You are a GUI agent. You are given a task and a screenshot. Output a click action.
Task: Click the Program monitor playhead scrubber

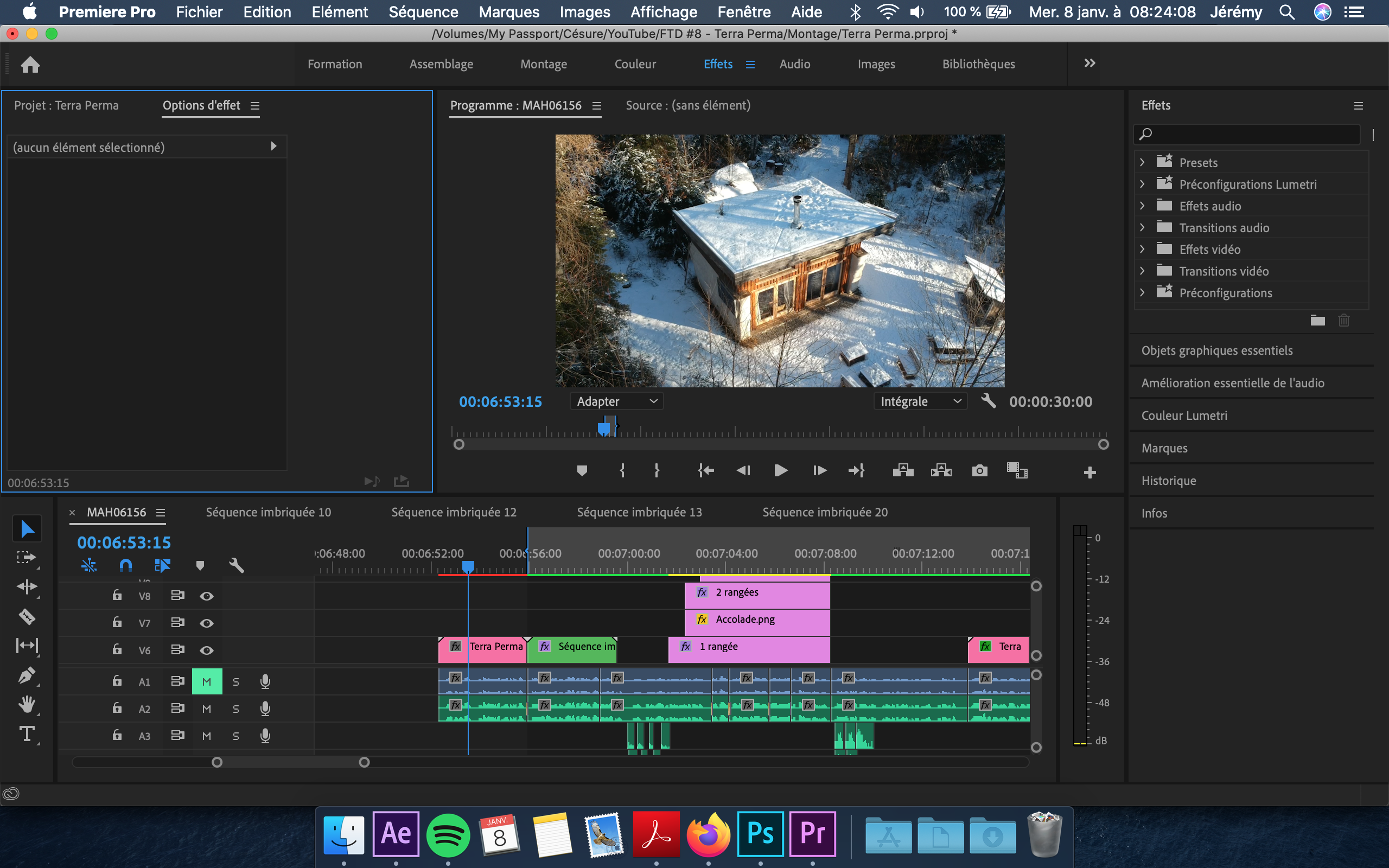point(604,428)
